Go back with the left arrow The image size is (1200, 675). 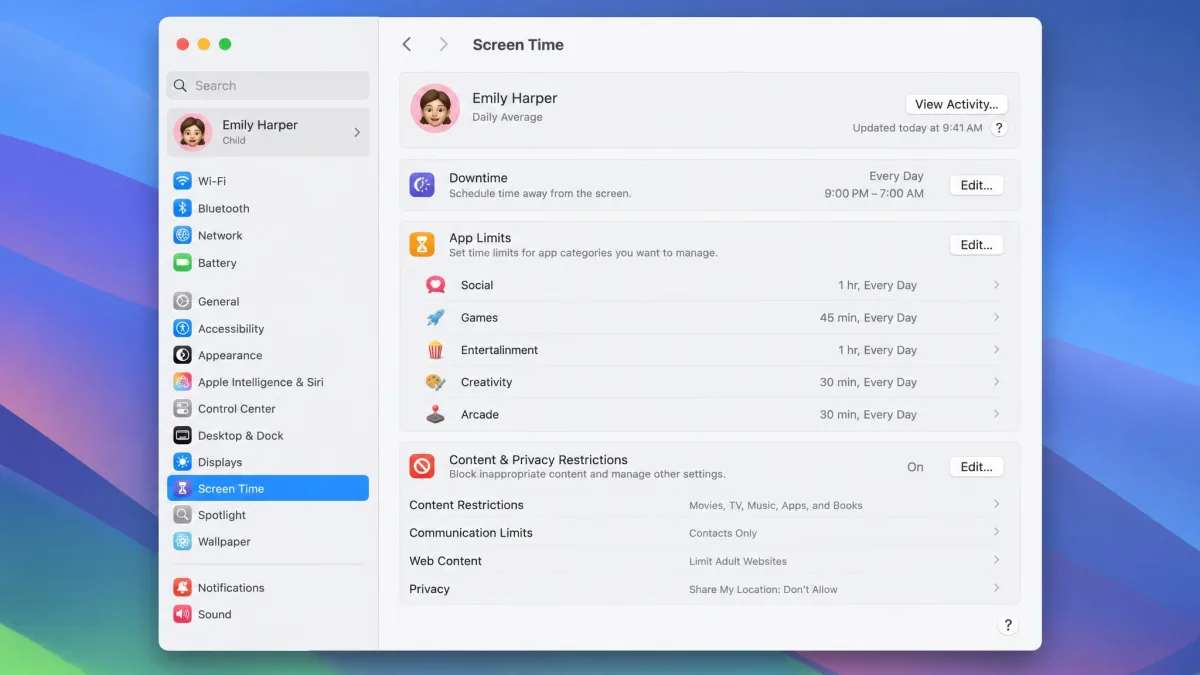(x=407, y=44)
